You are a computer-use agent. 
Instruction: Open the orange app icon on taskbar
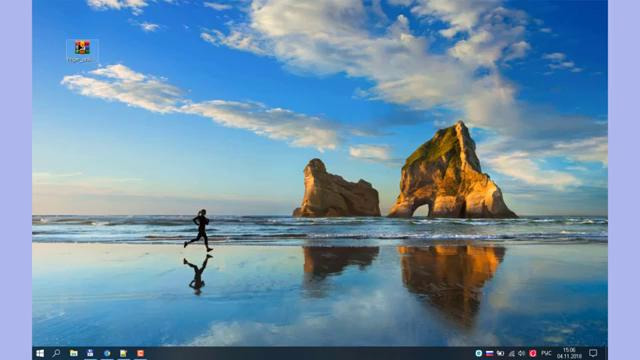[140, 353]
